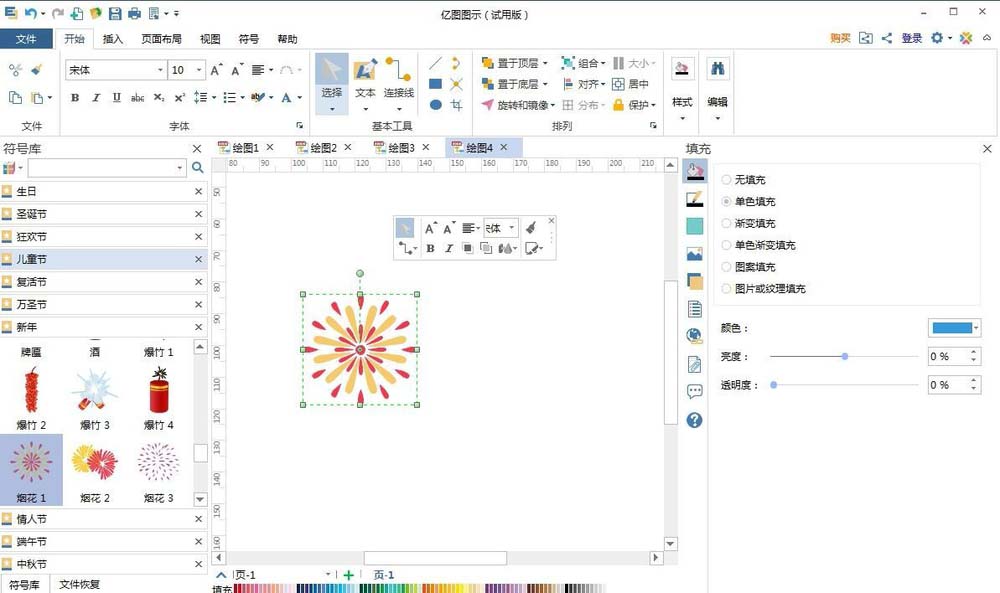Image resolution: width=1000 pixels, height=593 pixels.
Task: Choose the rectangle drawing tool
Action: (x=438, y=83)
